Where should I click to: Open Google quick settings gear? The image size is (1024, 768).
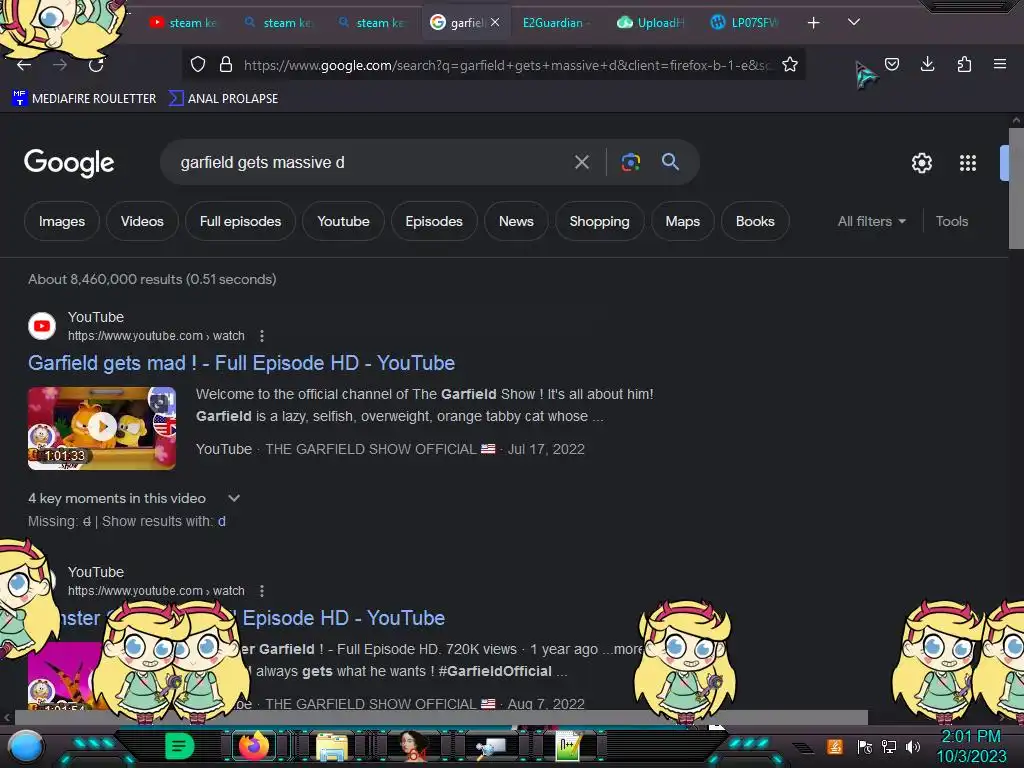(921, 163)
